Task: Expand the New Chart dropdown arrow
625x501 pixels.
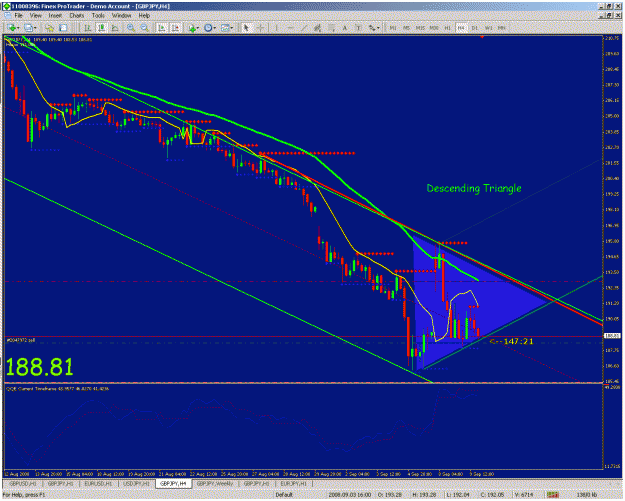Action: click(x=18, y=28)
